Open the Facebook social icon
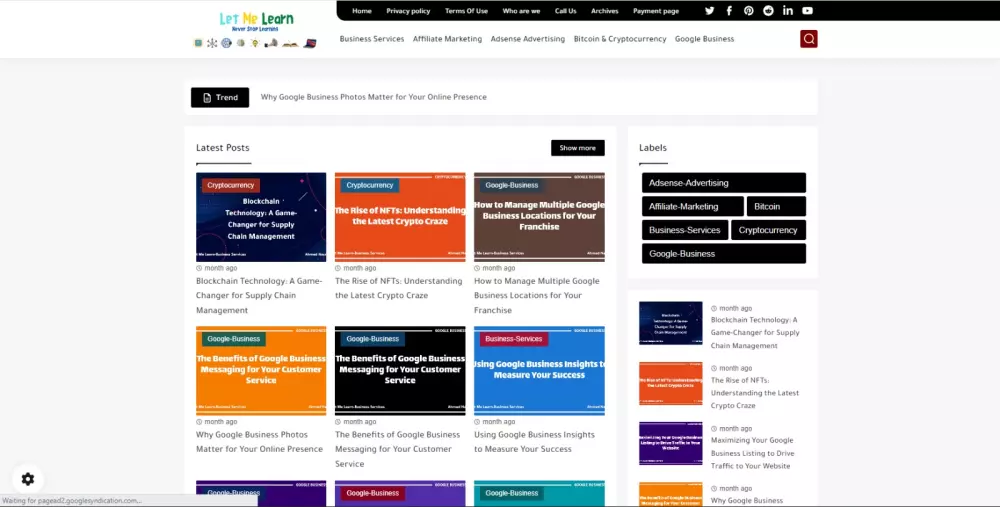The height and width of the screenshot is (507, 1000). 729,11
